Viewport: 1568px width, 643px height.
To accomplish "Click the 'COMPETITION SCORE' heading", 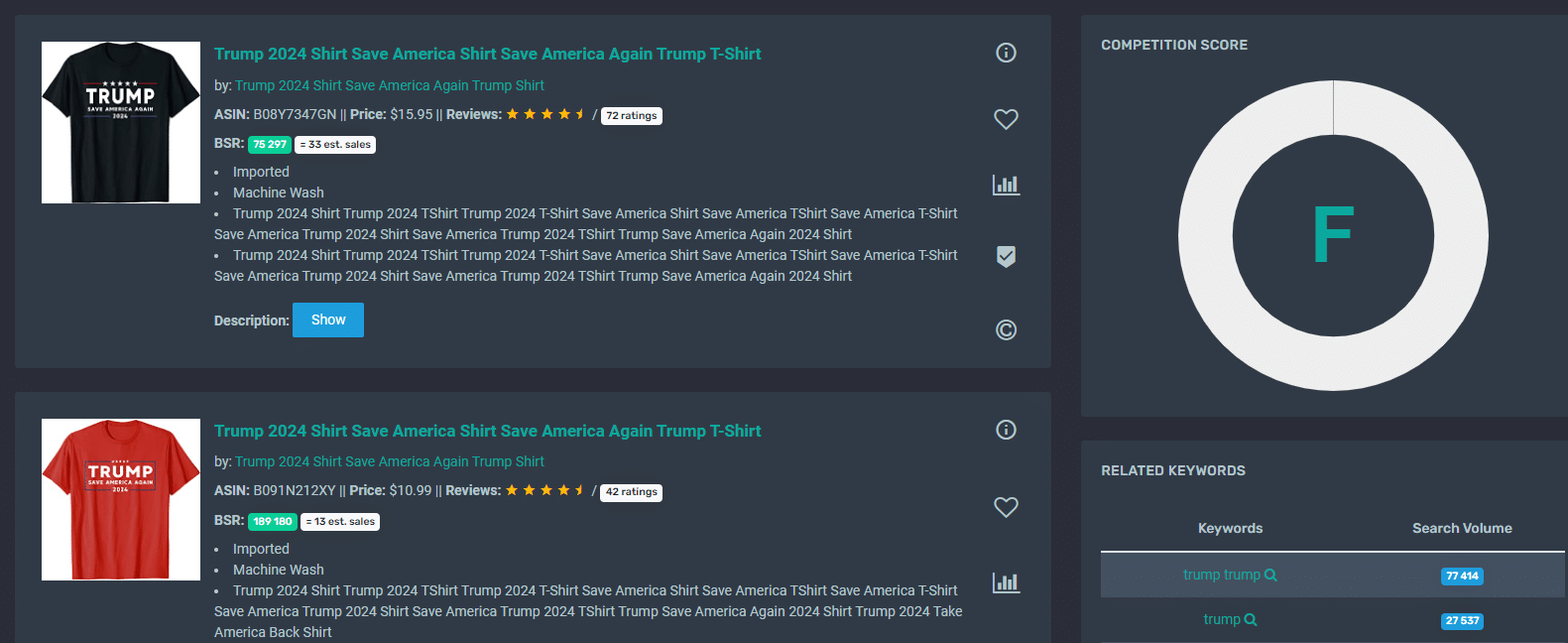I will 1174,45.
